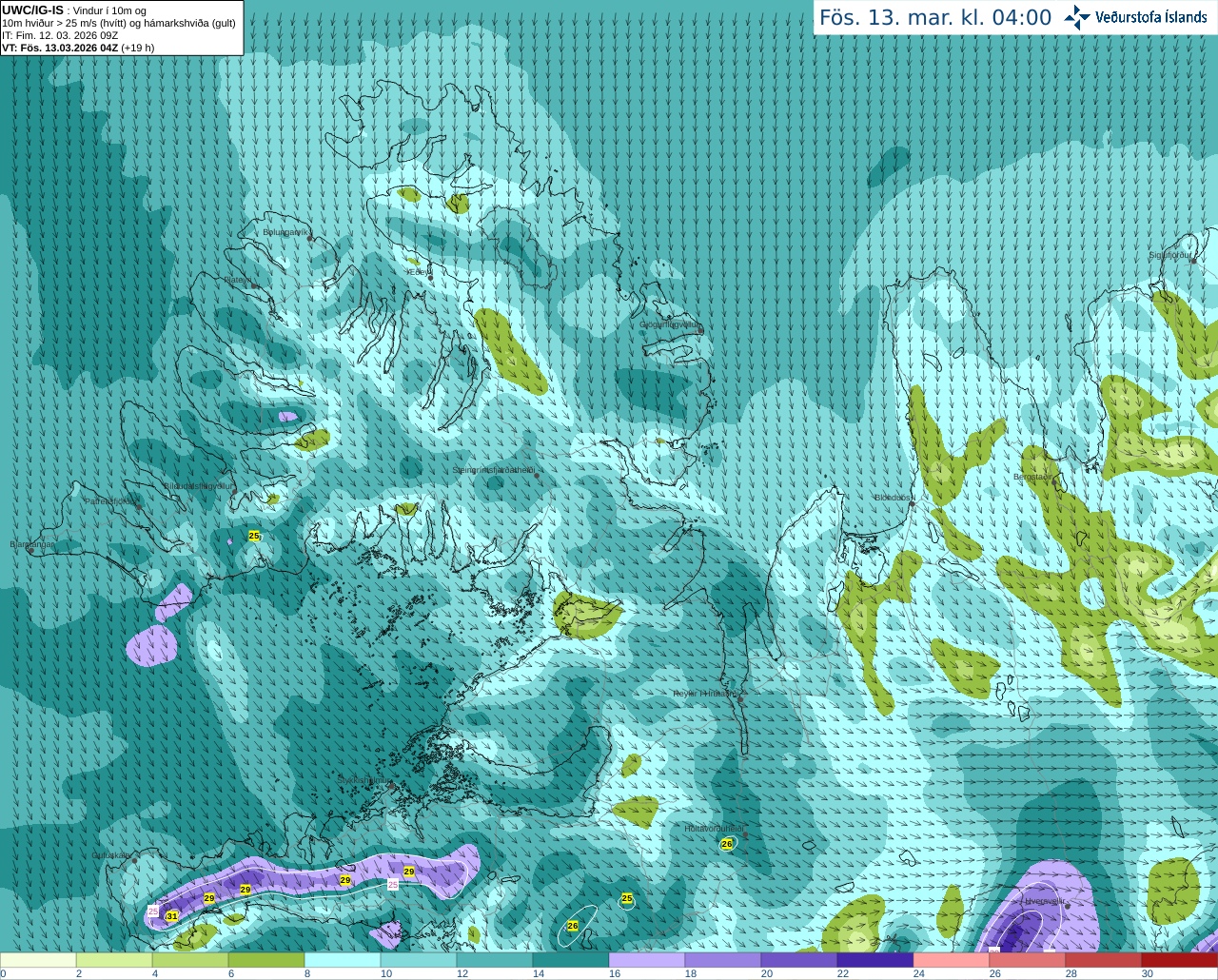1218x980 pixels.
Task: Click the Gjögurflugvöllur station label
Action: [x=670, y=324]
